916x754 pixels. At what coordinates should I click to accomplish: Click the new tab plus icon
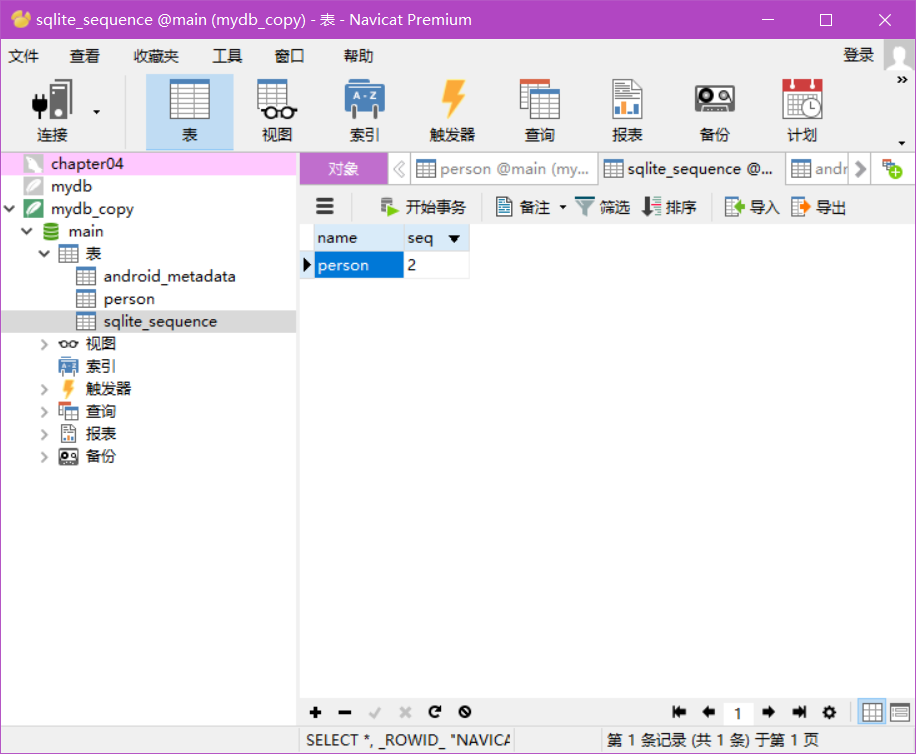(x=892, y=169)
